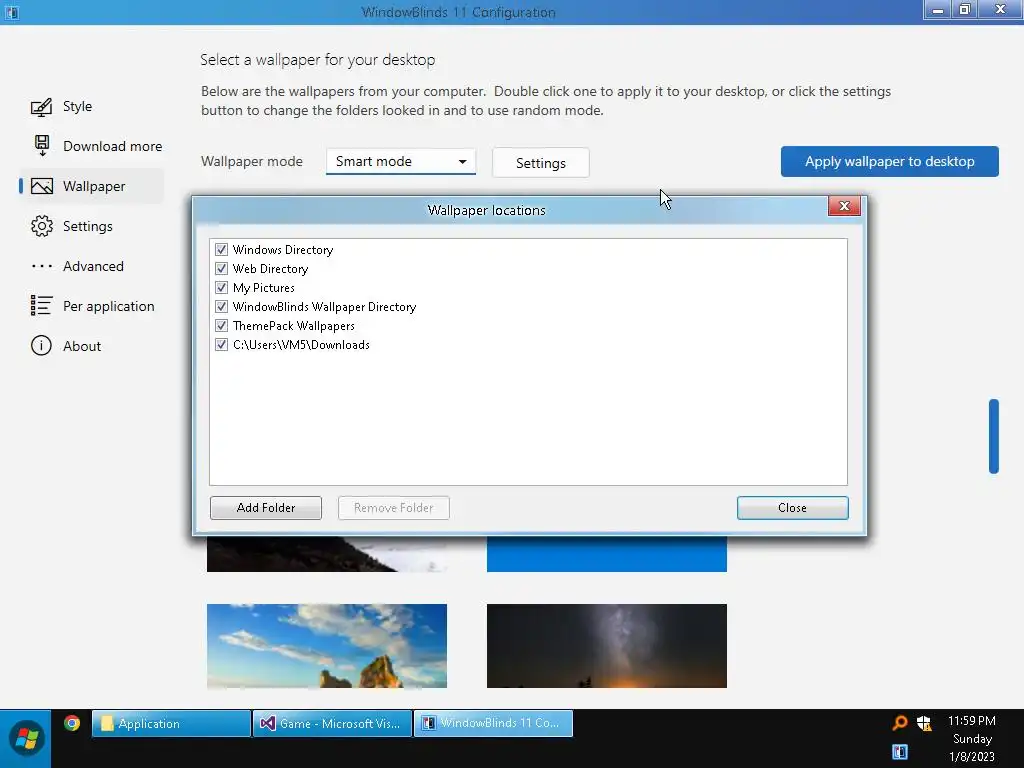This screenshot has height=768, width=1024.
Task: Click the WindowBlinds icon in title bar
Action: 11,12
